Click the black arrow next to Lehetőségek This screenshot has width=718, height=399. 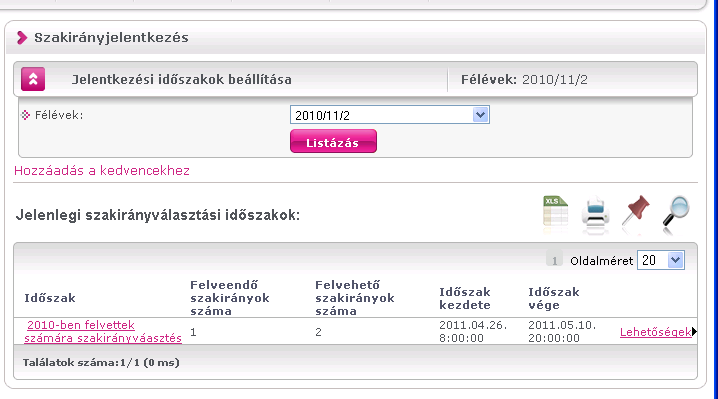[695, 332]
